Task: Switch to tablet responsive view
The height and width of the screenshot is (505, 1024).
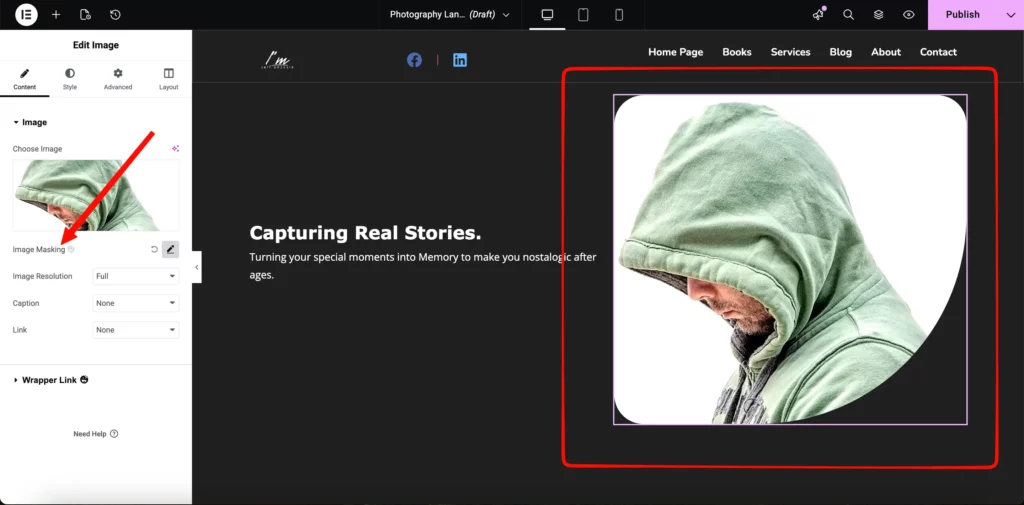Action: 583,14
